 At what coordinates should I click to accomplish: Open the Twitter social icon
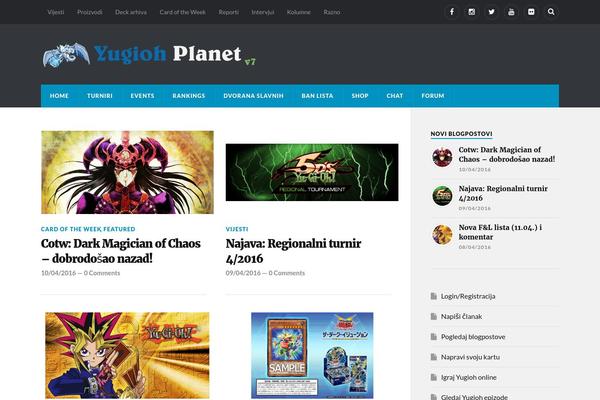point(491,12)
